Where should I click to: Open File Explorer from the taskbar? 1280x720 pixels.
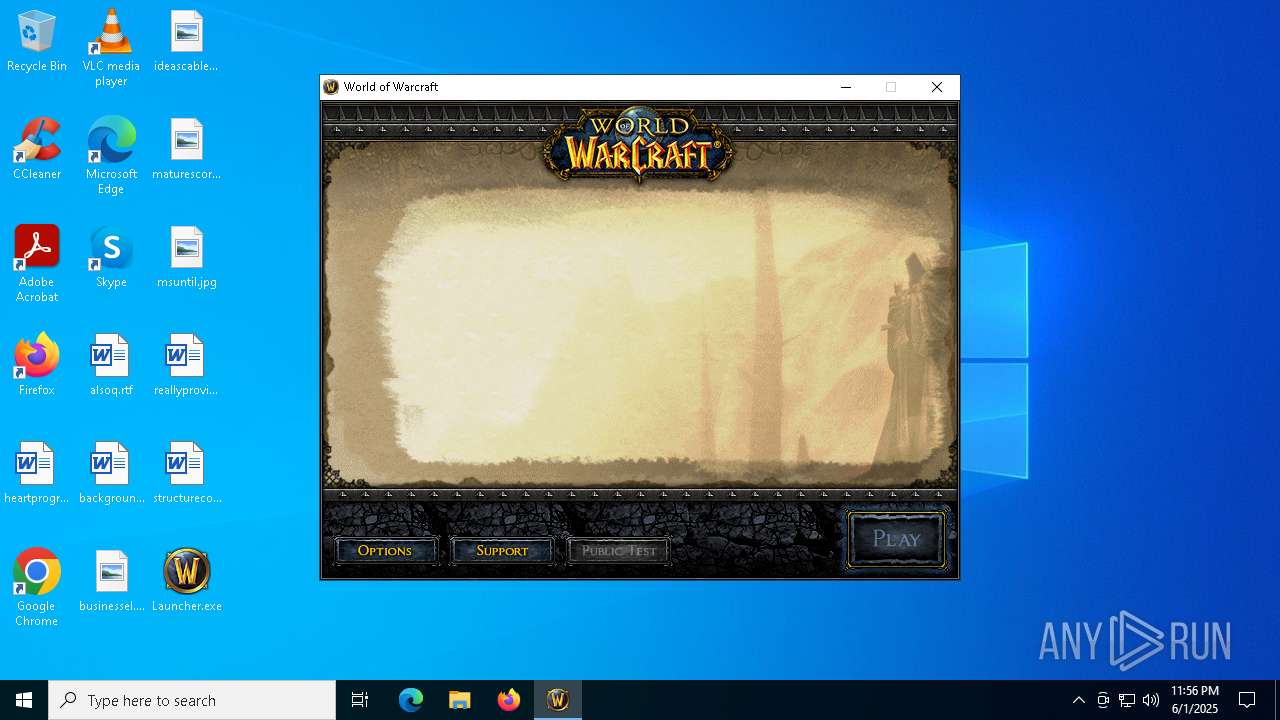460,700
